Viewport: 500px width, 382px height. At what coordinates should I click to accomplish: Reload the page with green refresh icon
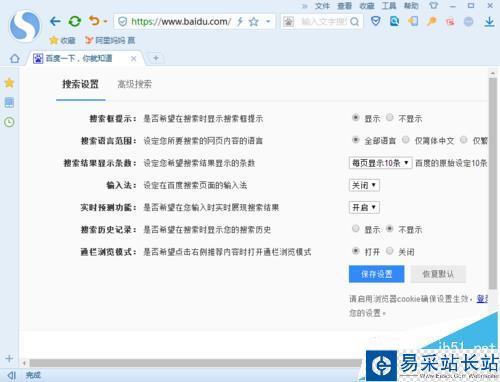pyautogui.click(x=75, y=22)
